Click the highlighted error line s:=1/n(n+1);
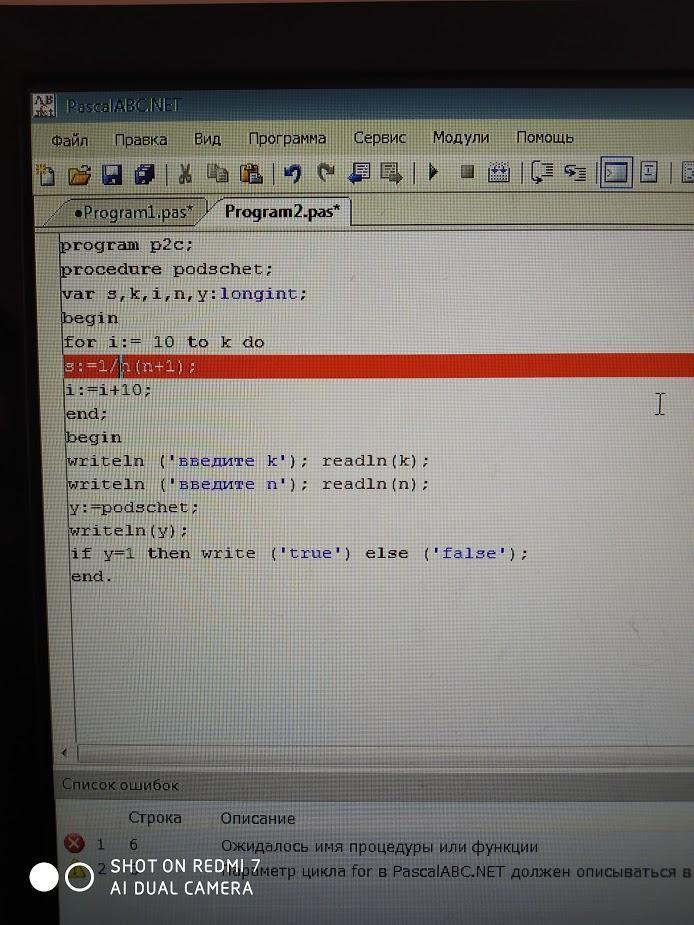694x925 pixels. tap(378, 366)
